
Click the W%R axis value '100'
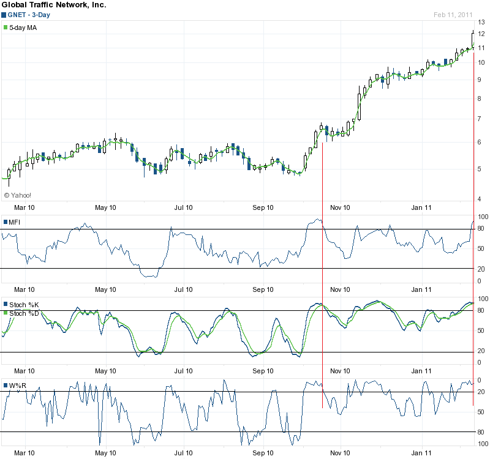pos(483,444)
